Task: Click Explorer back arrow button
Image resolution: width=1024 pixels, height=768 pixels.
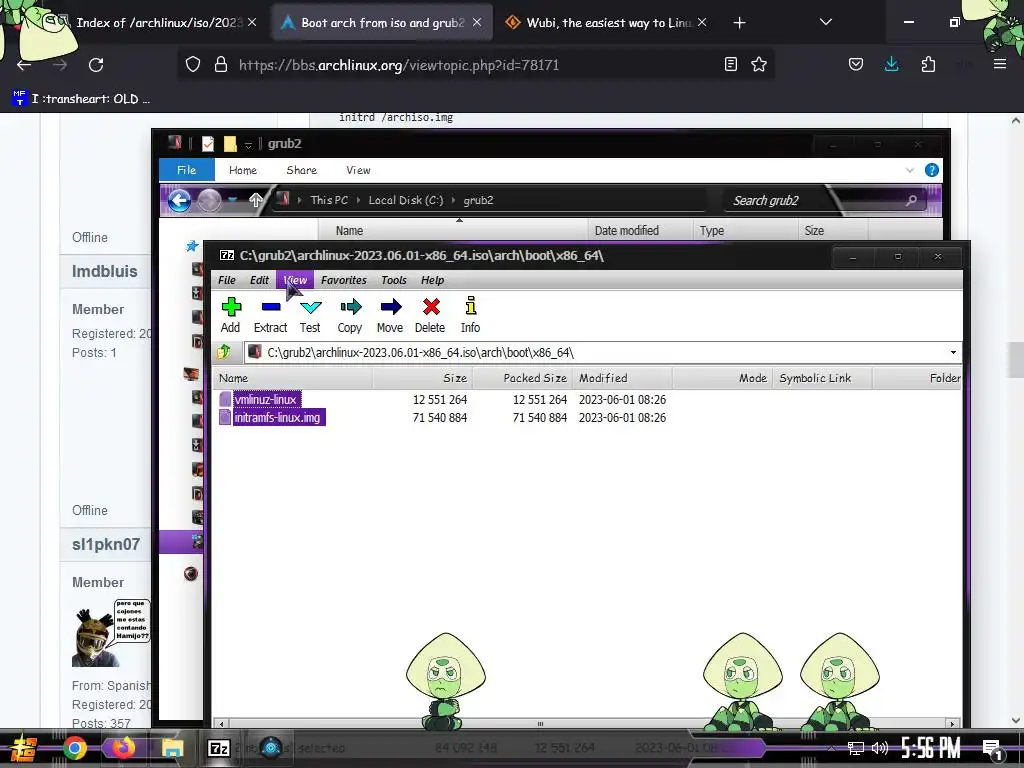Action: 179,200
